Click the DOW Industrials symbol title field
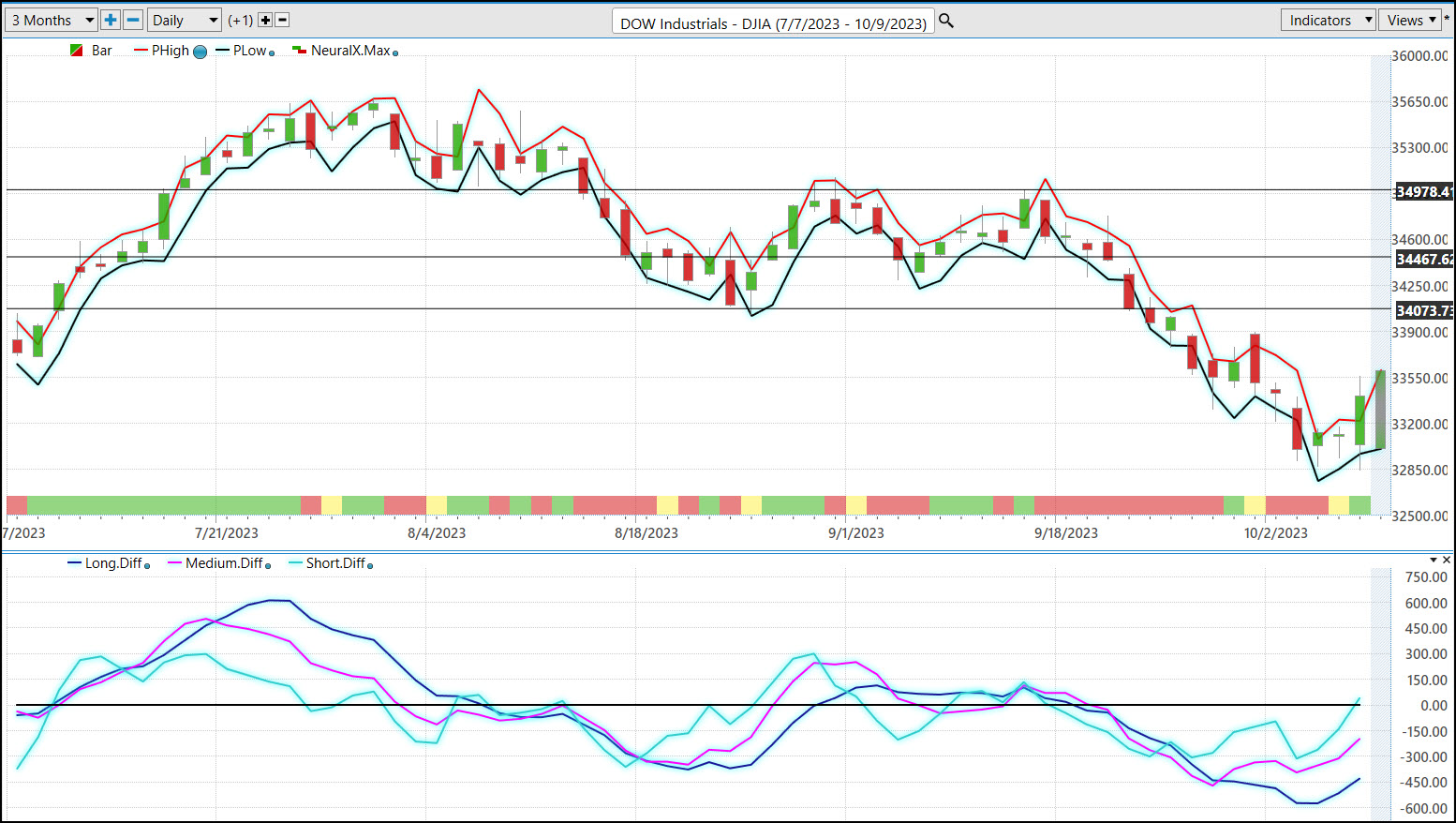 click(x=773, y=22)
